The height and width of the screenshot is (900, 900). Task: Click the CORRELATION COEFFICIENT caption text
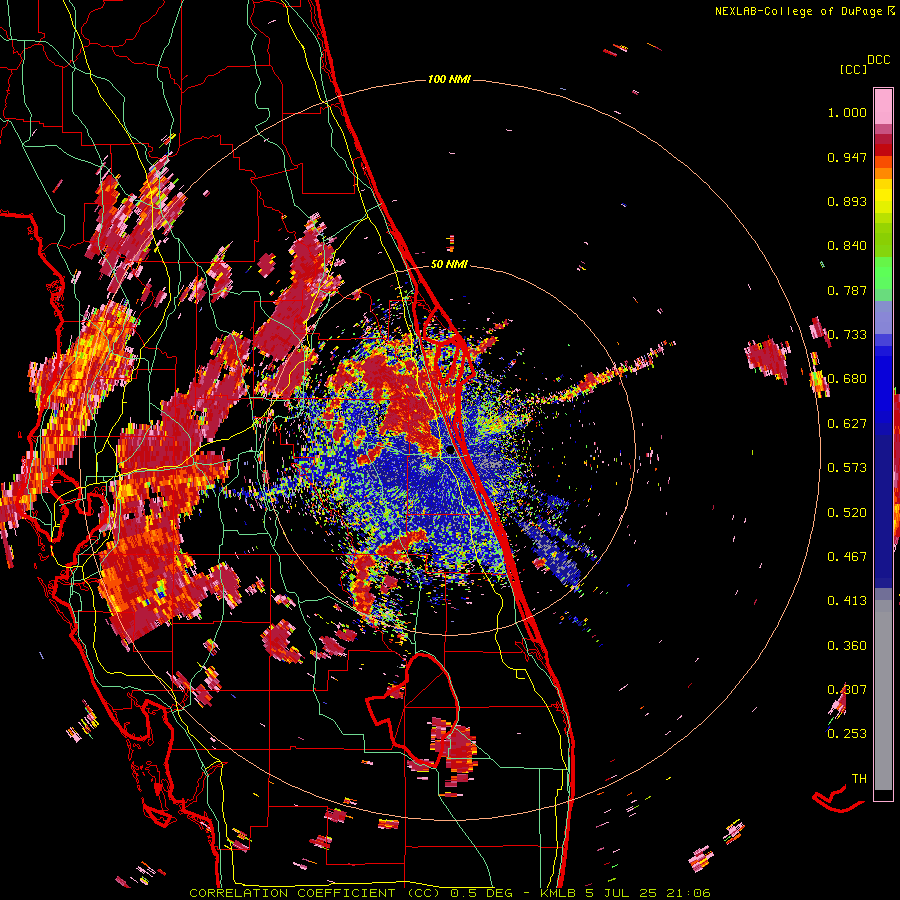tap(292, 893)
